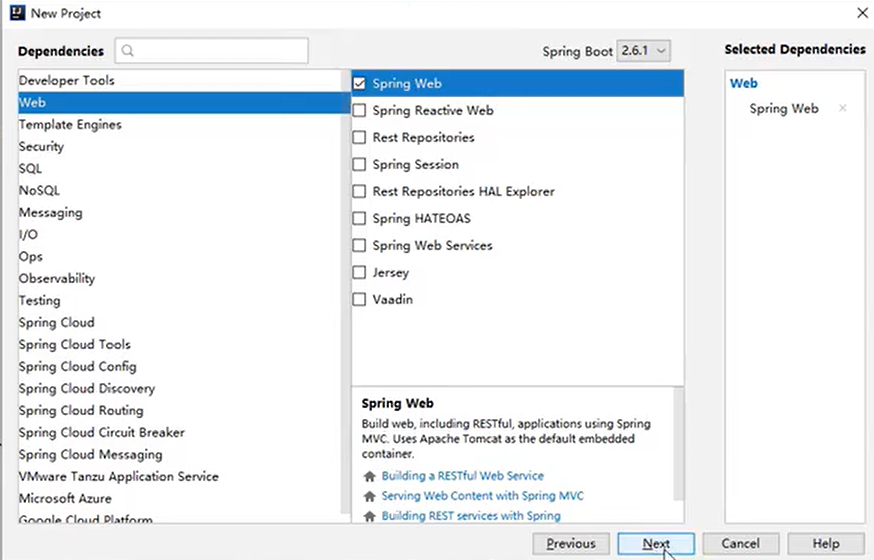
Task: Click the description panel vertical scrollbar
Action: pyautogui.click(x=678, y=444)
